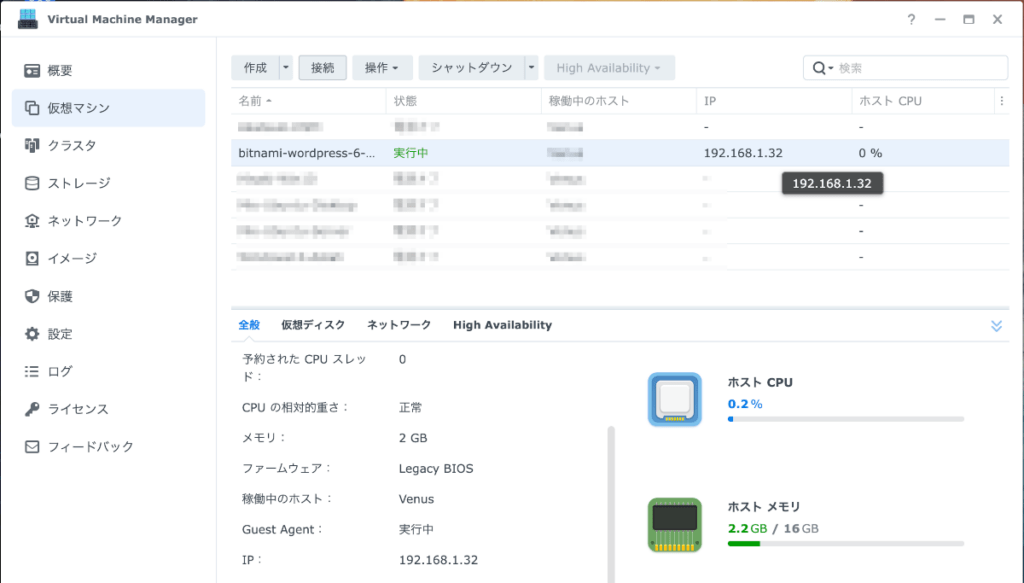Click the ホスト CPU usage bar
The image size is (1024, 583).
(846, 419)
